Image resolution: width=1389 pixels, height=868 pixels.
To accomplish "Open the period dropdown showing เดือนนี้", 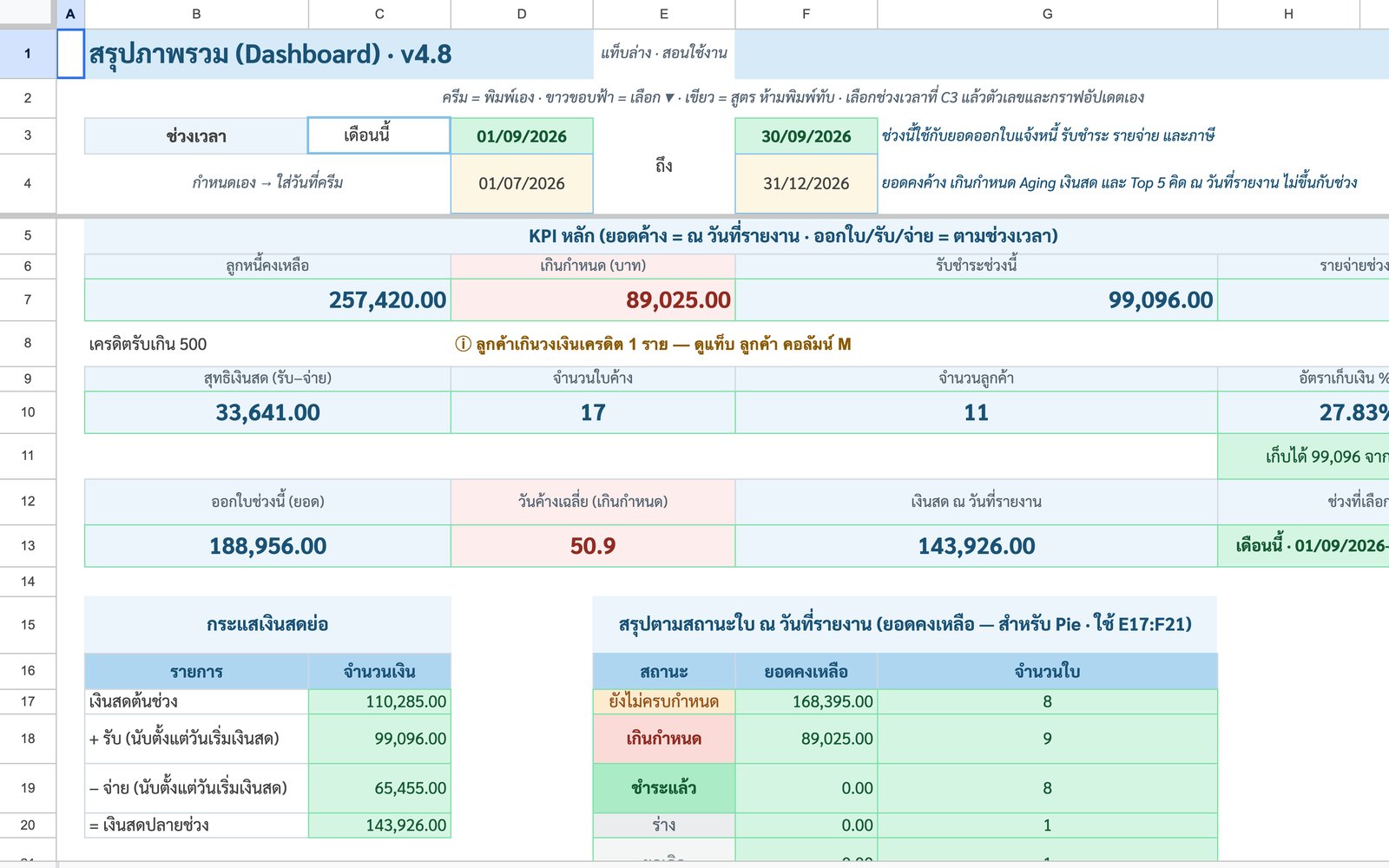I will (379, 135).
